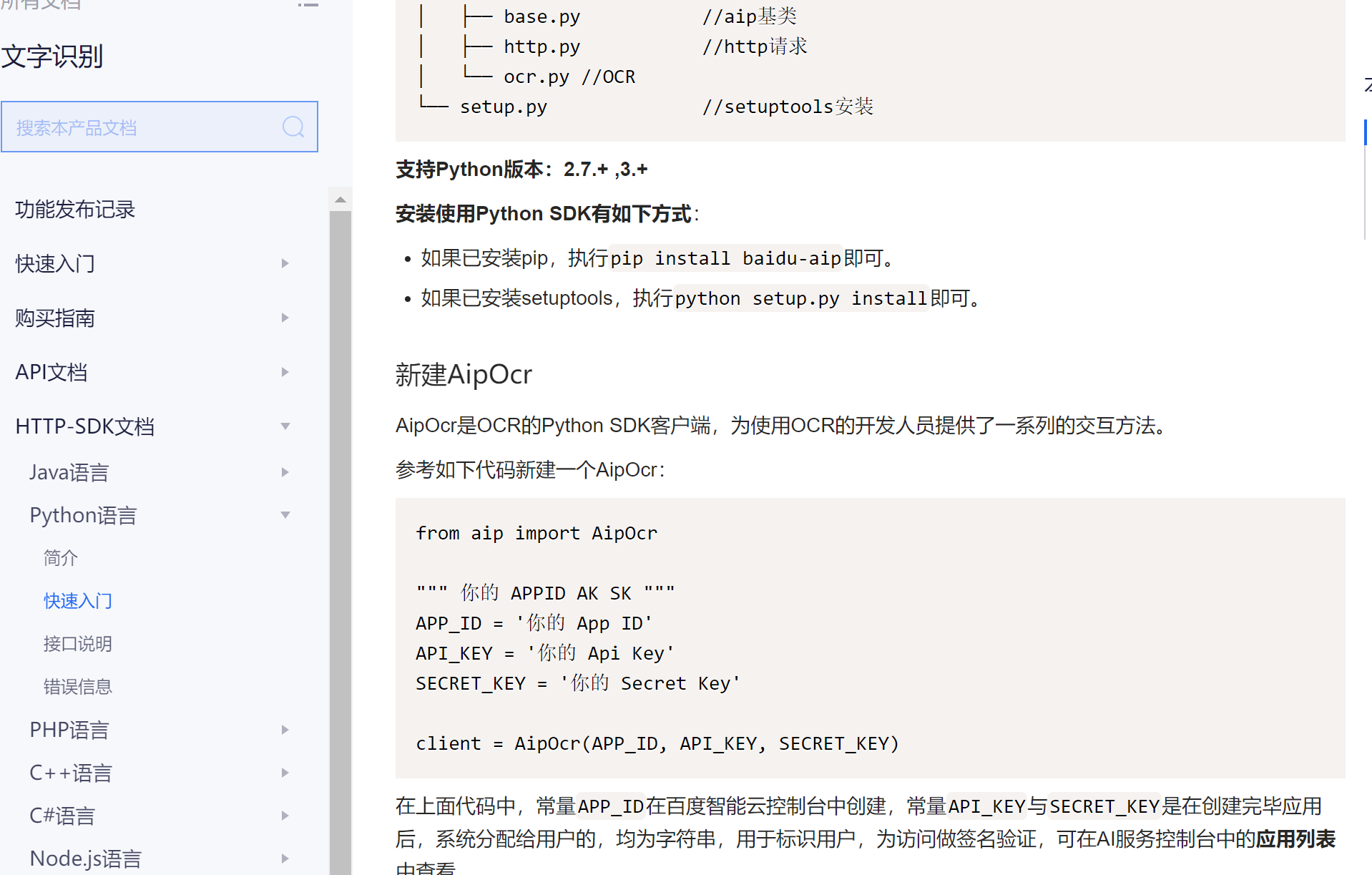Open 接口说明 page

78,644
